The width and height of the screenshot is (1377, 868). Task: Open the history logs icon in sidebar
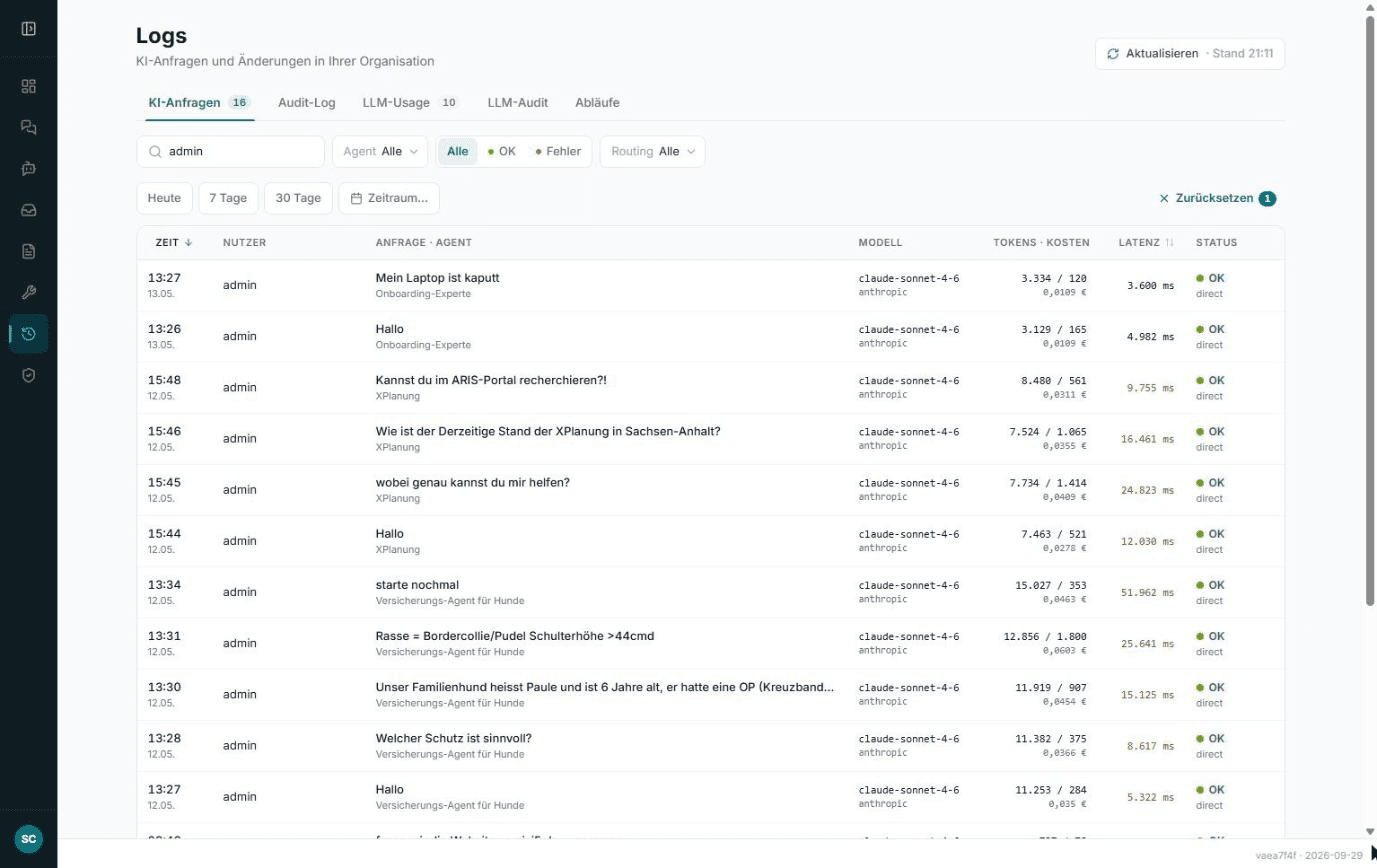click(28, 333)
